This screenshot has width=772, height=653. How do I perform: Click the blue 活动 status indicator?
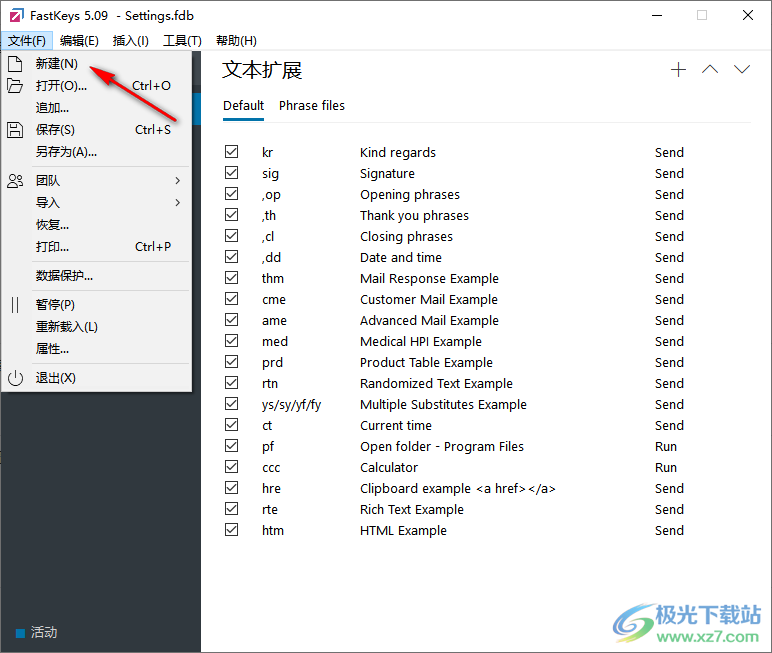[x=20, y=633]
